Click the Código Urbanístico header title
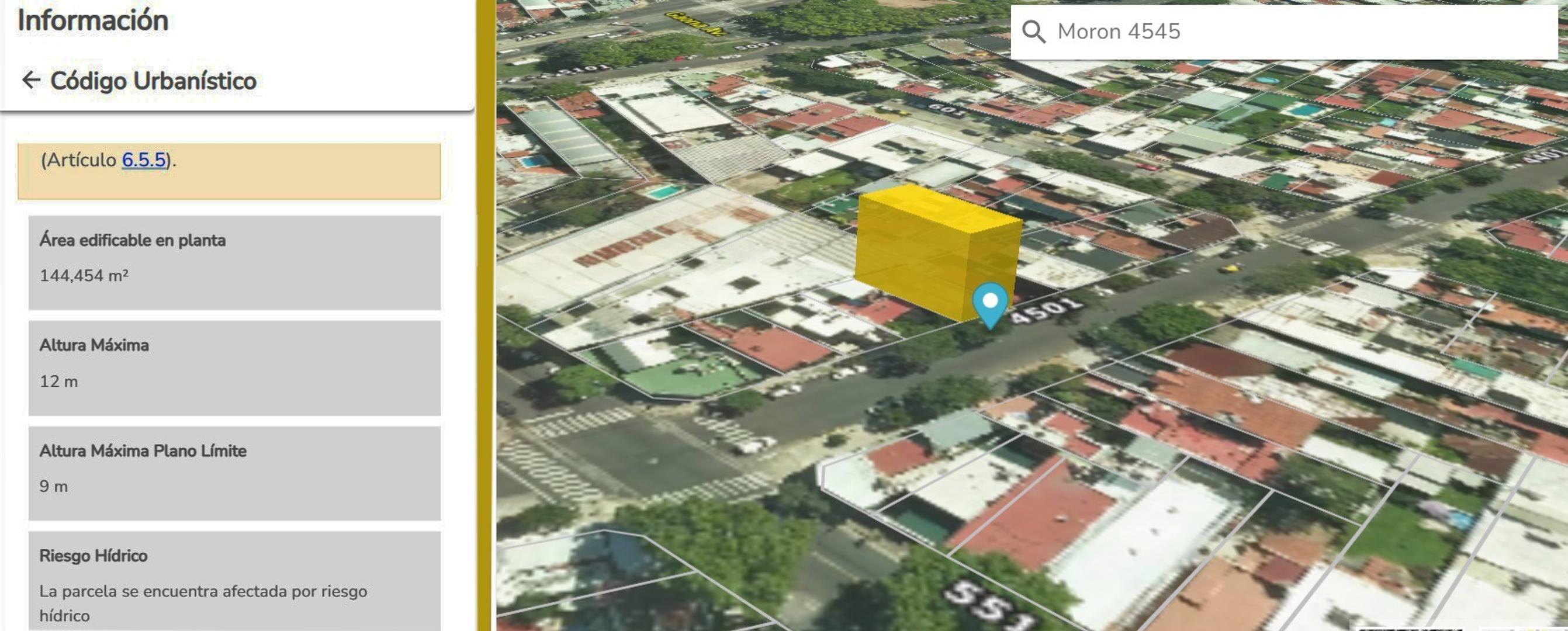Image resolution: width=1568 pixels, height=631 pixels. 153,81
